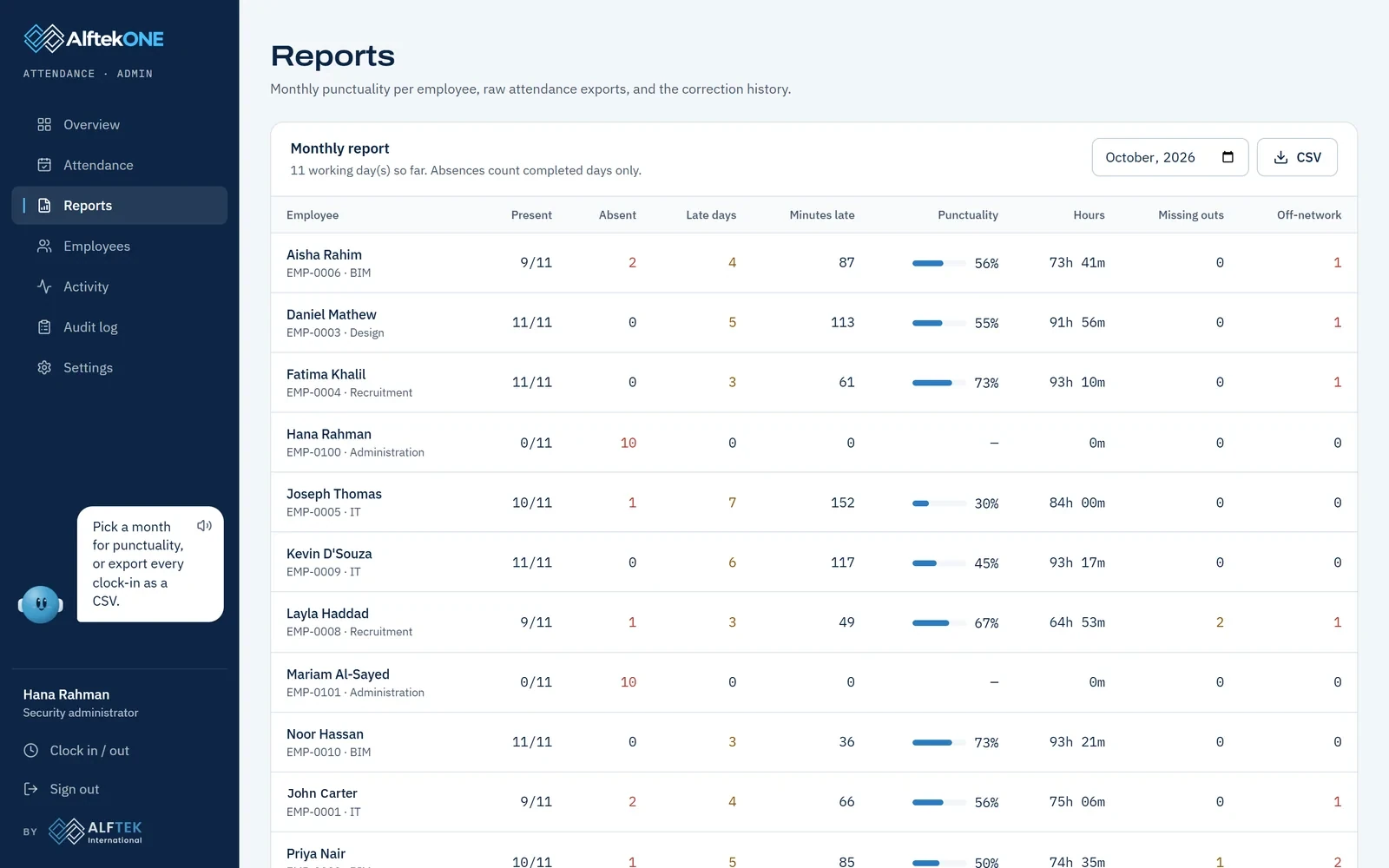The height and width of the screenshot is (868, 1389).
Task: Click Hana Rahman security administrator profile
Action: (81, 703)
